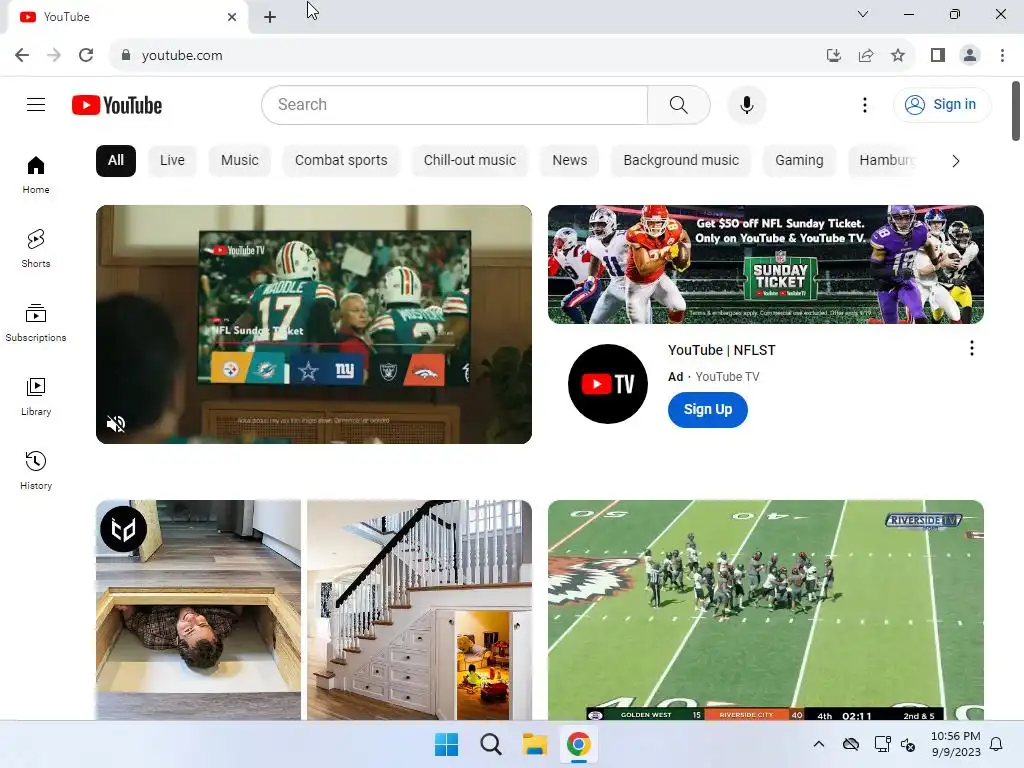Share this page from address bar
The height and width of the screenshot is (768, 1024).
point(866,55)
